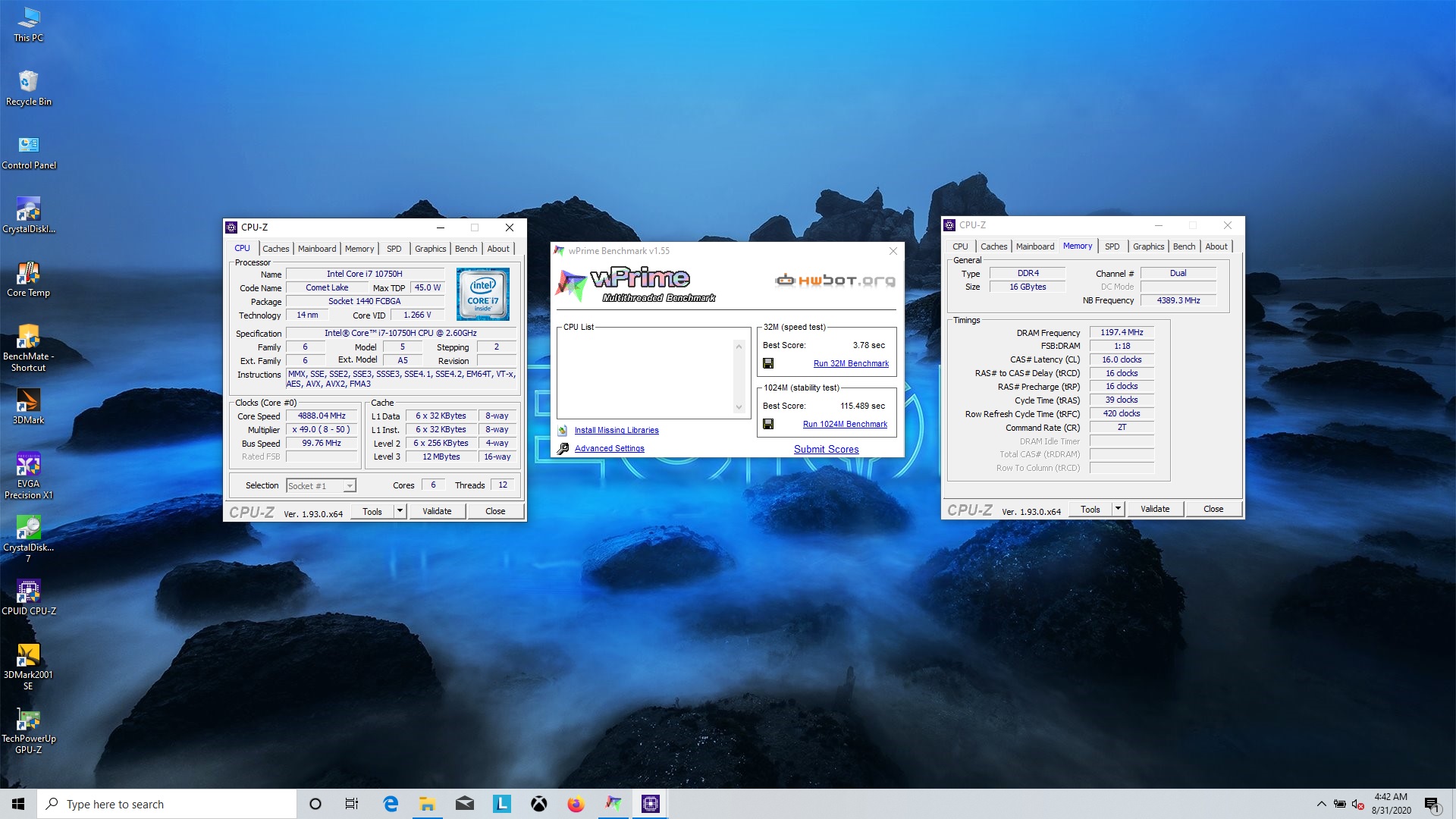The width and height of the screenshot is (1456, 819).
Task: Open TechPowerUp GPU-Z desktop icon
Action: (29, 730)
